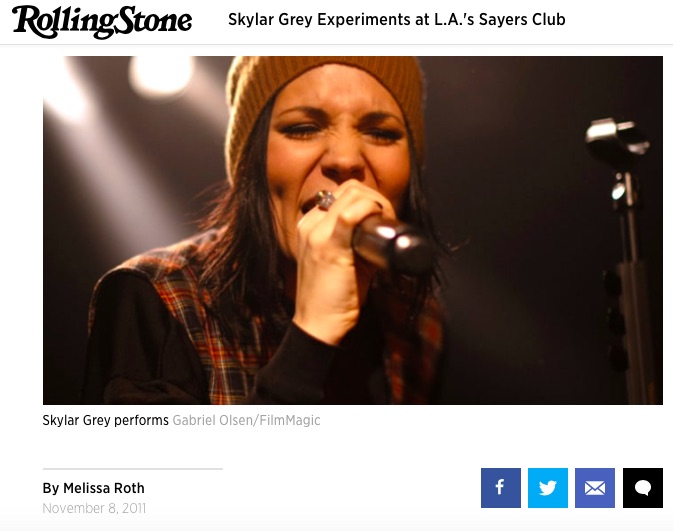The width and height of the screenshot is (673, 531).
Task: Click the letter f on Facebook button
Action: point(500,487)
